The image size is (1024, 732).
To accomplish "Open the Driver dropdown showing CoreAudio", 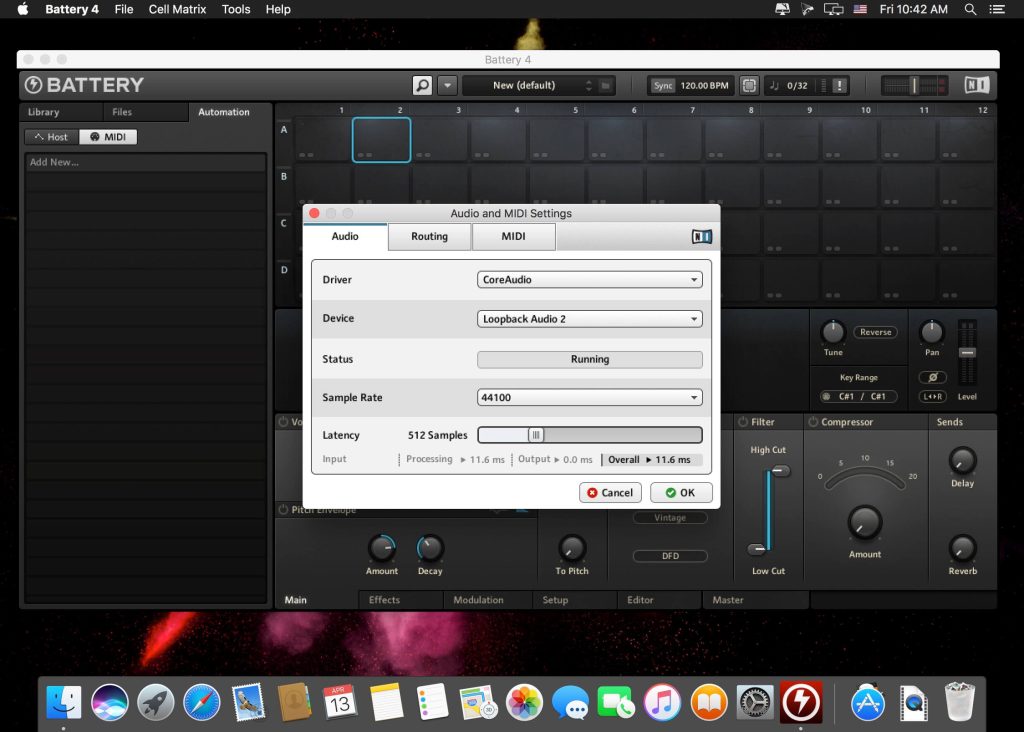I will [589, 280].
